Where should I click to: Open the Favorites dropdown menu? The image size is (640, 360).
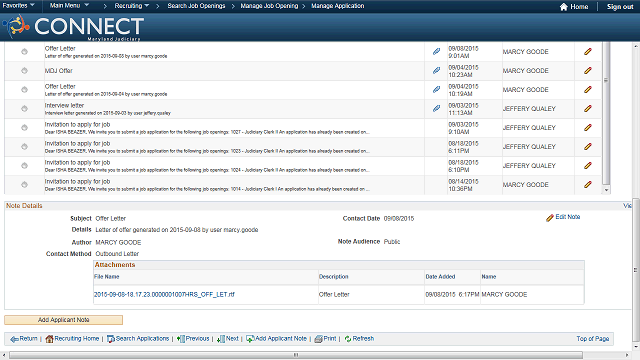[18, 6]
